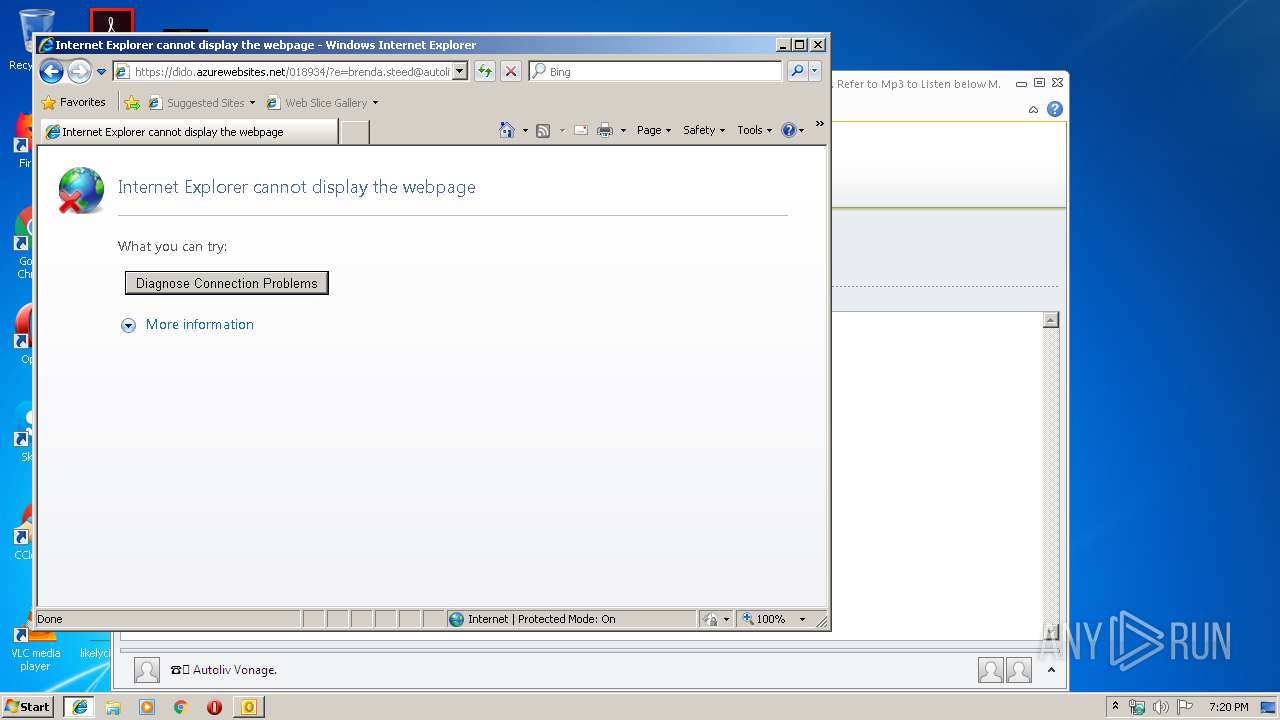Image resolution: width=1280 pixels, height=720 pixels.
Task: Open the Tools menu
Action: click(x=755, y=130)
